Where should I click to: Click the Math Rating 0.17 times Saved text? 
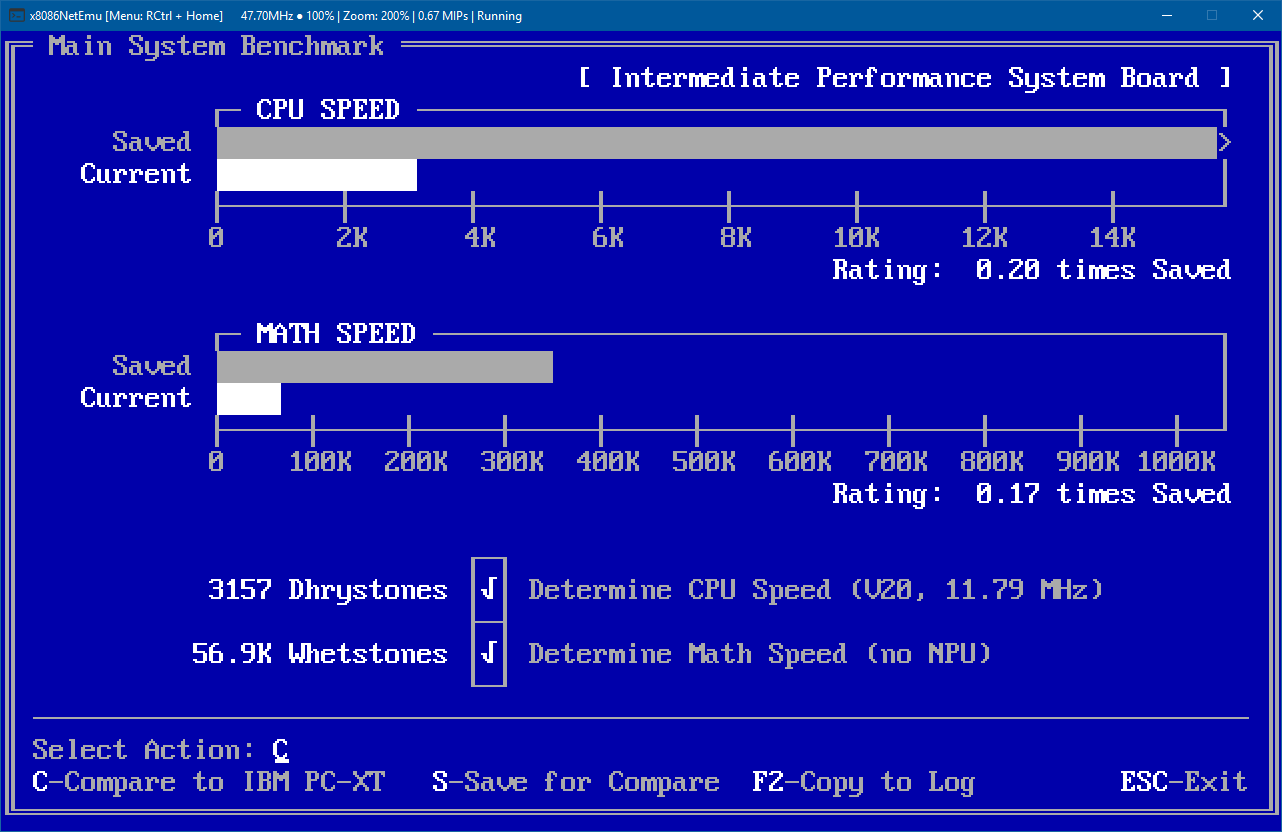pyautogui.click(x=1031, y=494)
